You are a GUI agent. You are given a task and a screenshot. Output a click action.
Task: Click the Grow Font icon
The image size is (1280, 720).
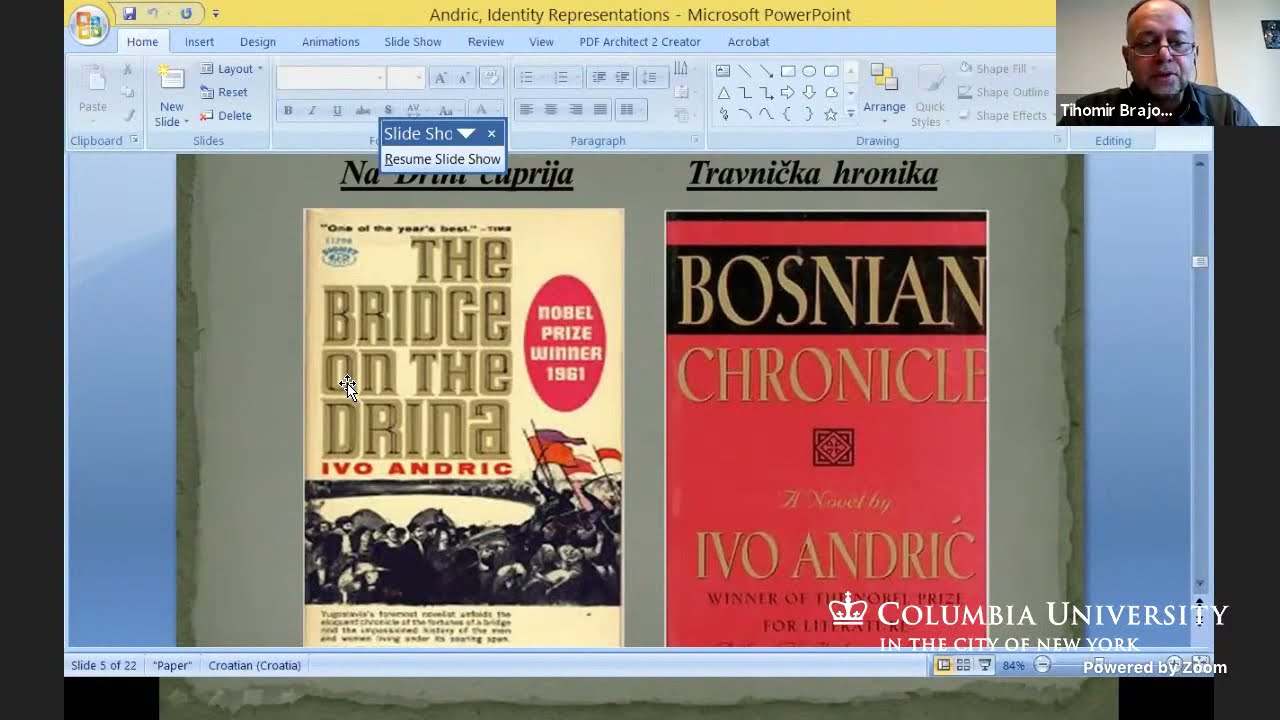440,78
